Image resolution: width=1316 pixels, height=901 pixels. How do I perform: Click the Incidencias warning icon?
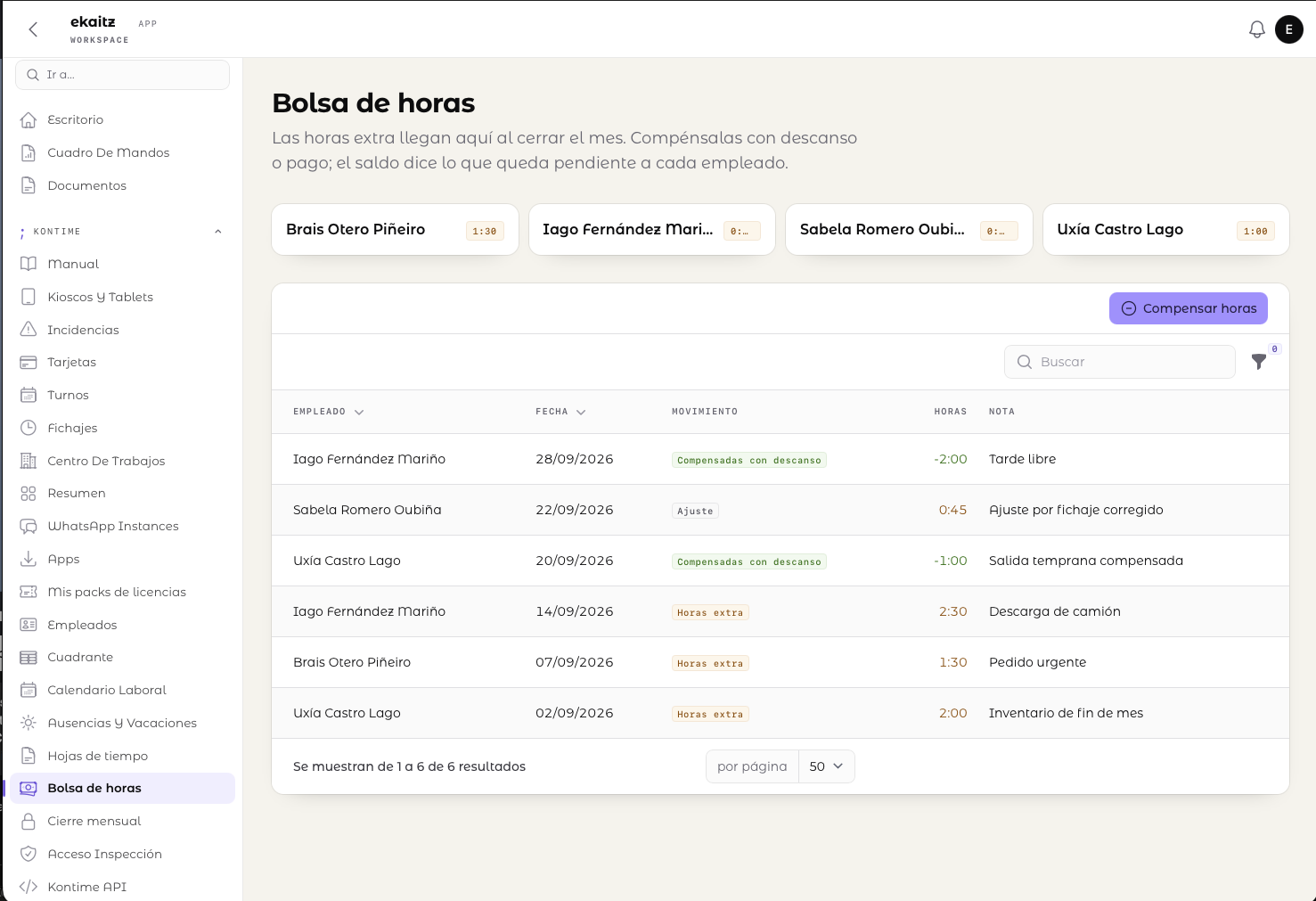pyautogui.click(x=29, y=330)
